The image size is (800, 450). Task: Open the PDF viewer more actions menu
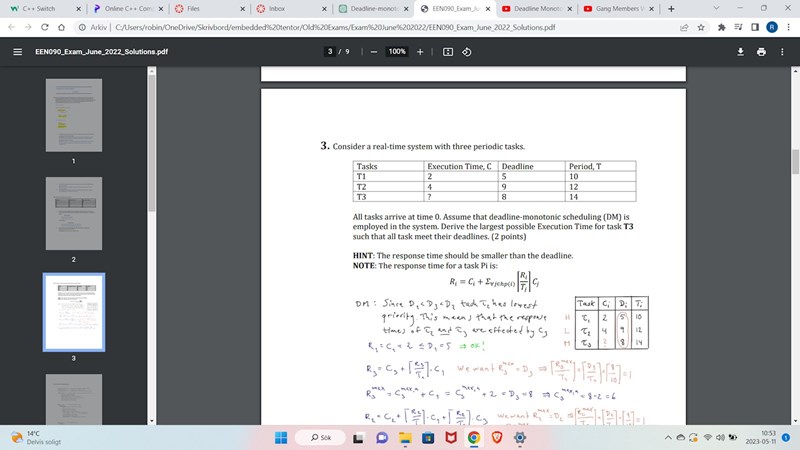(x=783, y=51)
